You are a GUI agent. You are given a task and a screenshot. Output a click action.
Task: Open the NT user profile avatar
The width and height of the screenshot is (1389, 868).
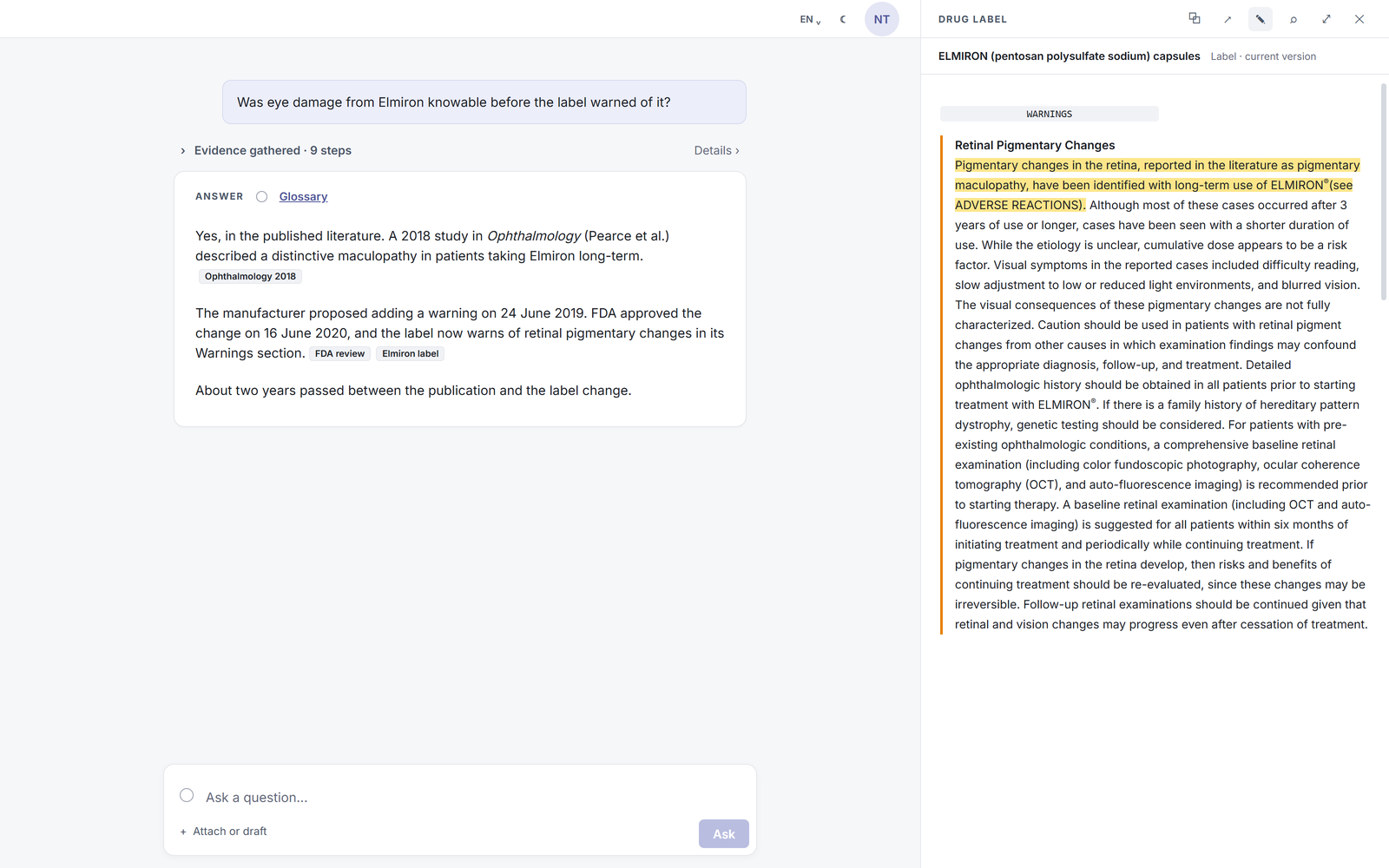pyautogui.click(x=882, y=19)
